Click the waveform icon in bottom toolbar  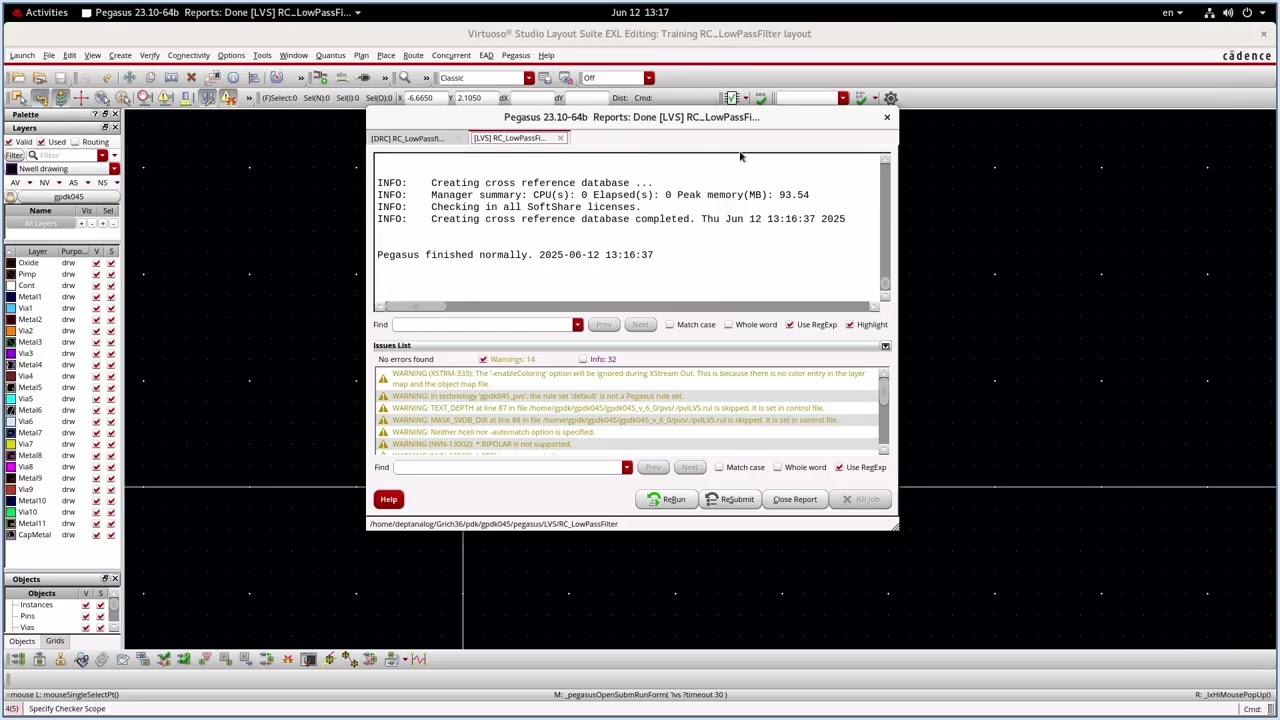418,659
